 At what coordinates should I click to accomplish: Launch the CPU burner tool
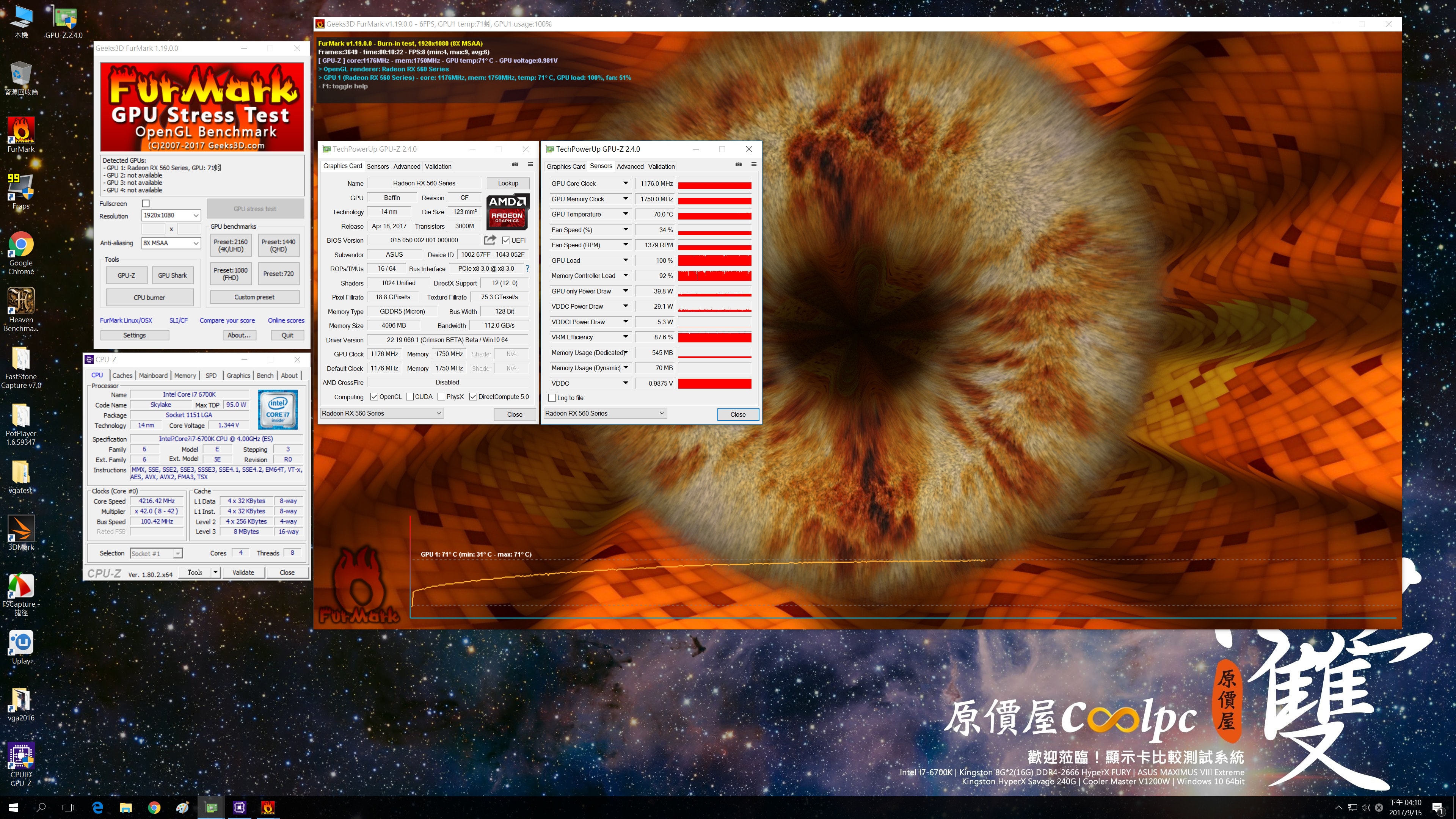point(149,297)
